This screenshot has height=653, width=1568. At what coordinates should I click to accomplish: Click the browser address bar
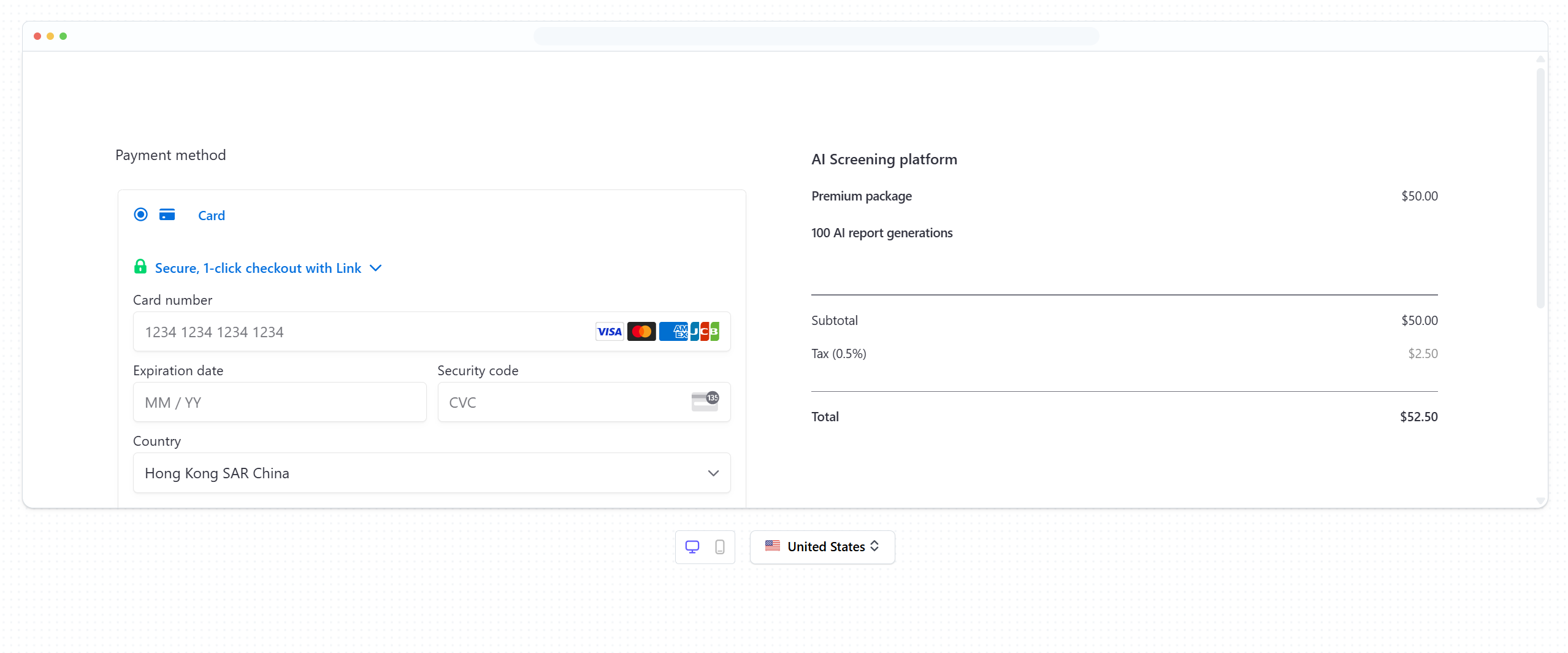point(816,36)
